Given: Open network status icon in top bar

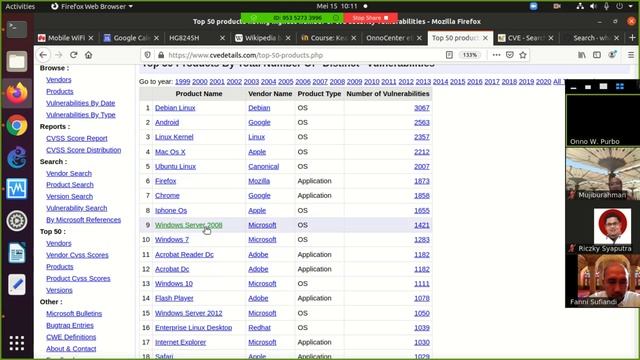Looking at the screenshot, I should point(580,6).
